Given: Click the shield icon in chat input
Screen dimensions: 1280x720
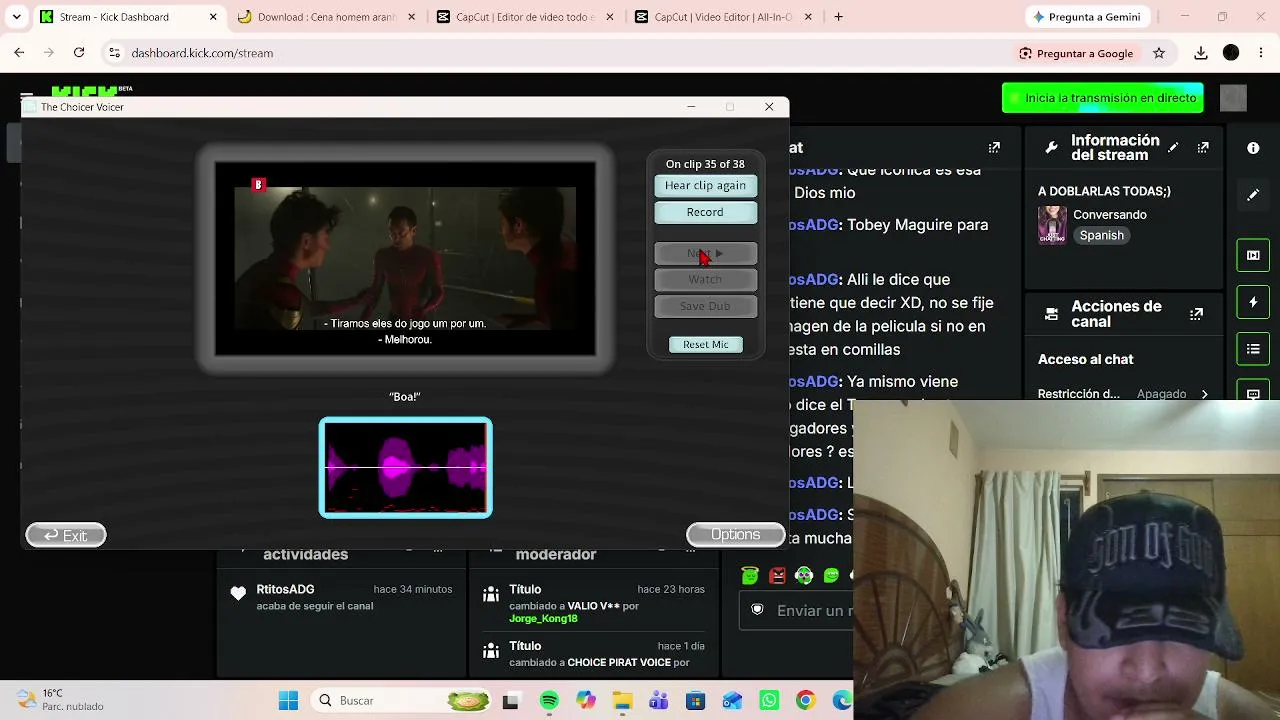Looking at the screenshot, I should click(x=758, y=610).
